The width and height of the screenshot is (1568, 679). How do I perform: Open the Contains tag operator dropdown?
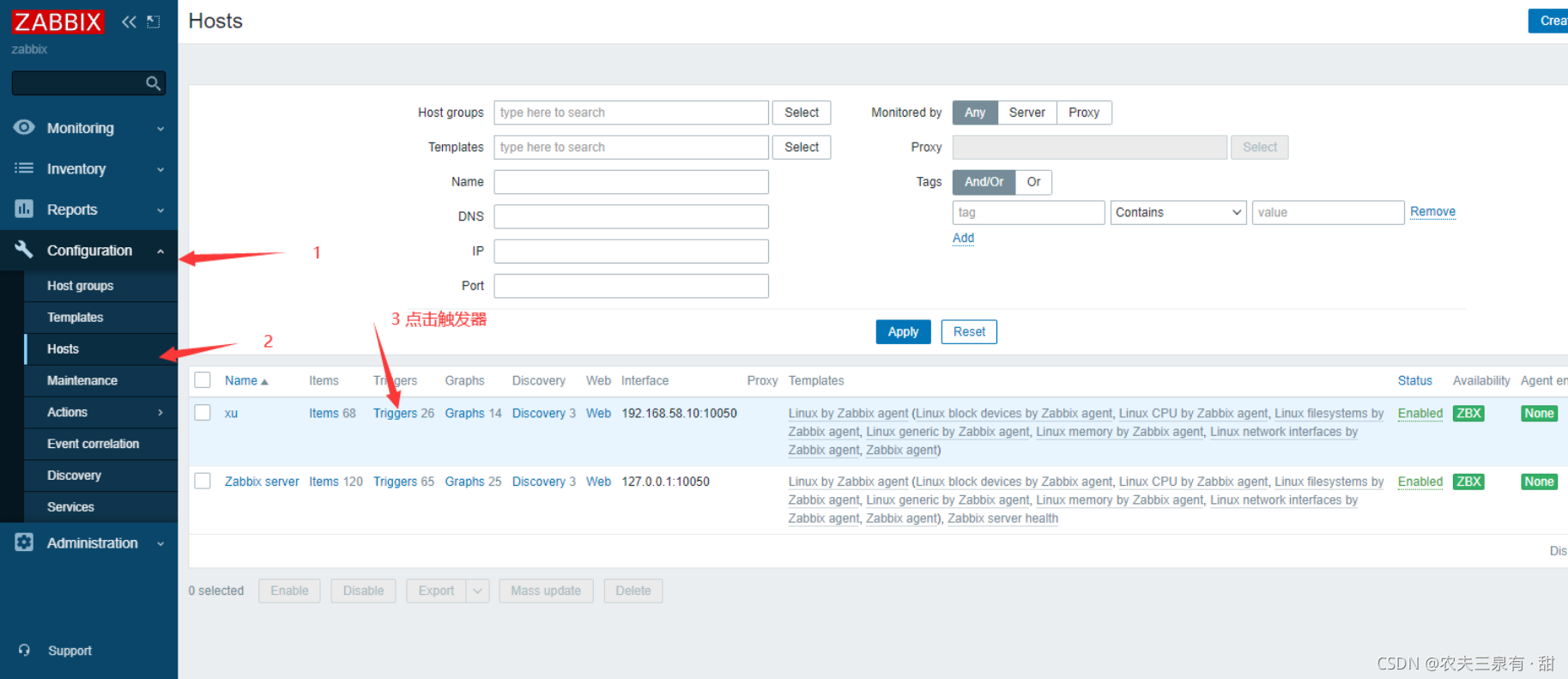[1178, 212]
